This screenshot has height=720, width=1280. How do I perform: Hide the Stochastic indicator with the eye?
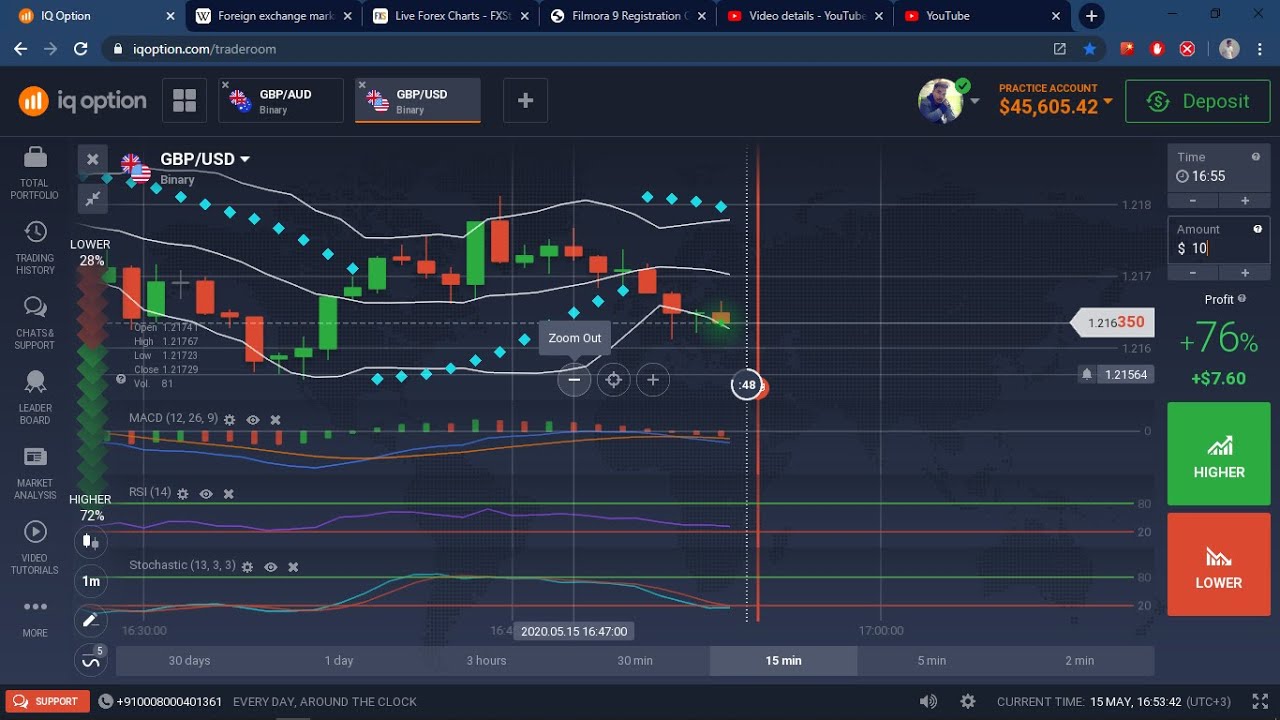270,566
